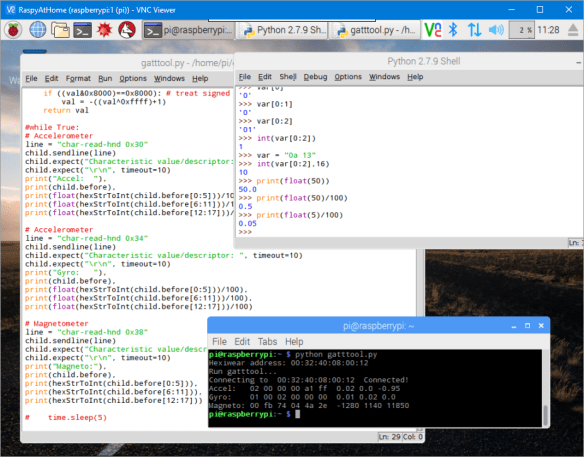Image resolution: width=584 pixels, height=457 pixels.
Task: Open Windows menu in Python Shell
Action: coord(384,77)
